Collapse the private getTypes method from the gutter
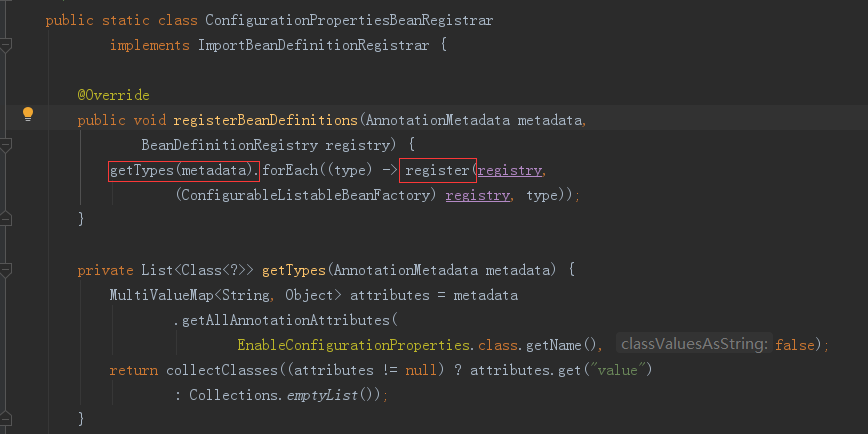This screenshot has width=868, height=434. point(7,270)
